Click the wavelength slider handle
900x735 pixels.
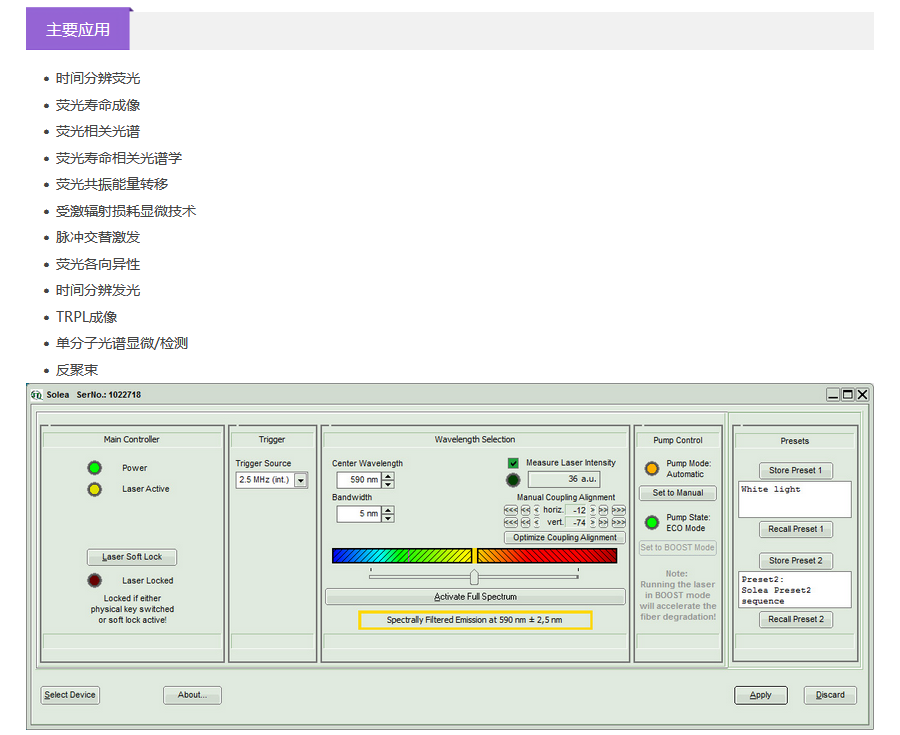(x=474, y=577)
